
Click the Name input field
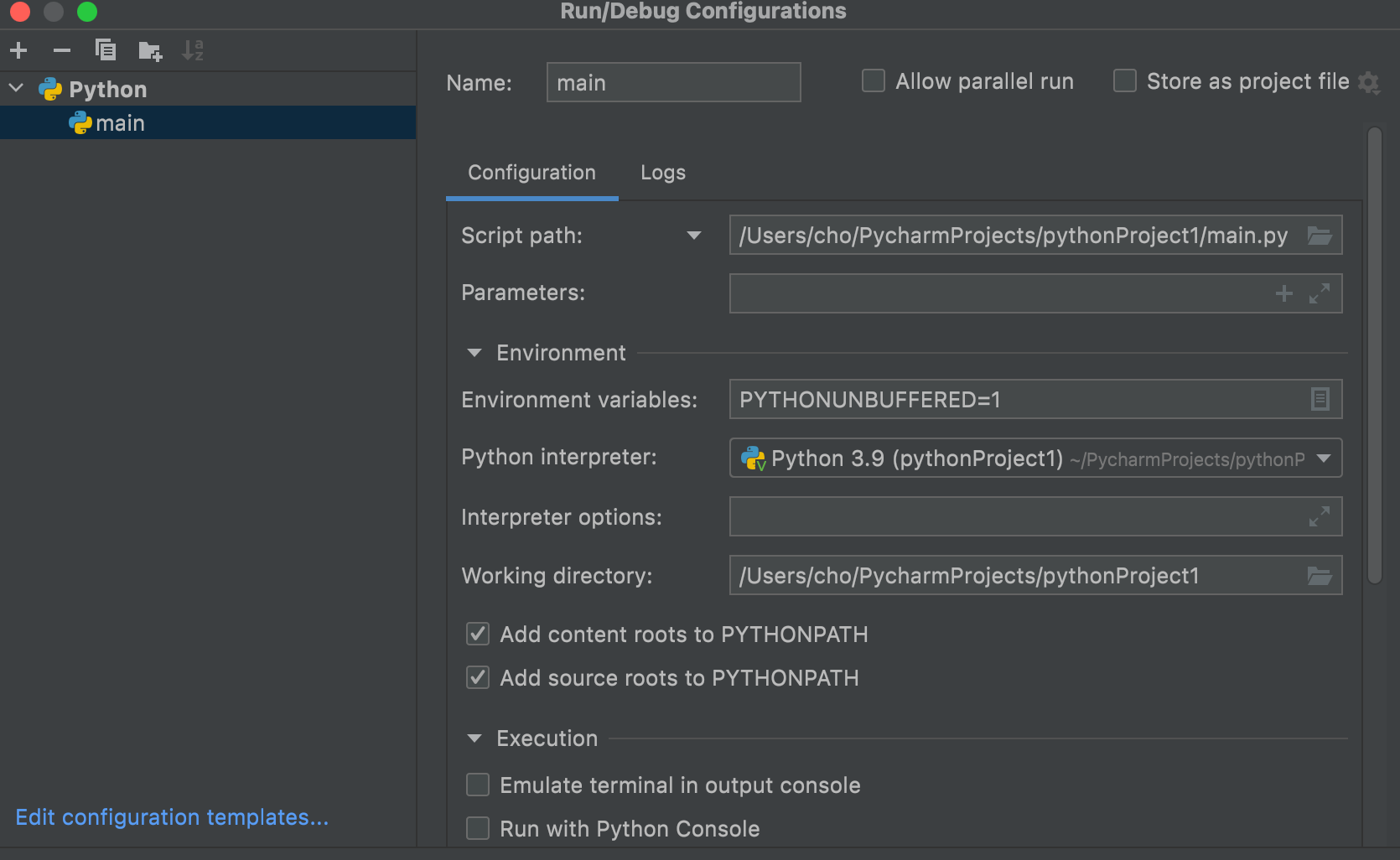point(673,83)
